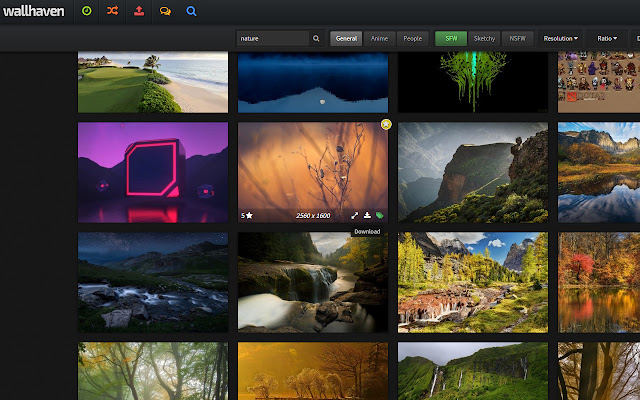Open the Resolution dropdown

pos(560,39)
